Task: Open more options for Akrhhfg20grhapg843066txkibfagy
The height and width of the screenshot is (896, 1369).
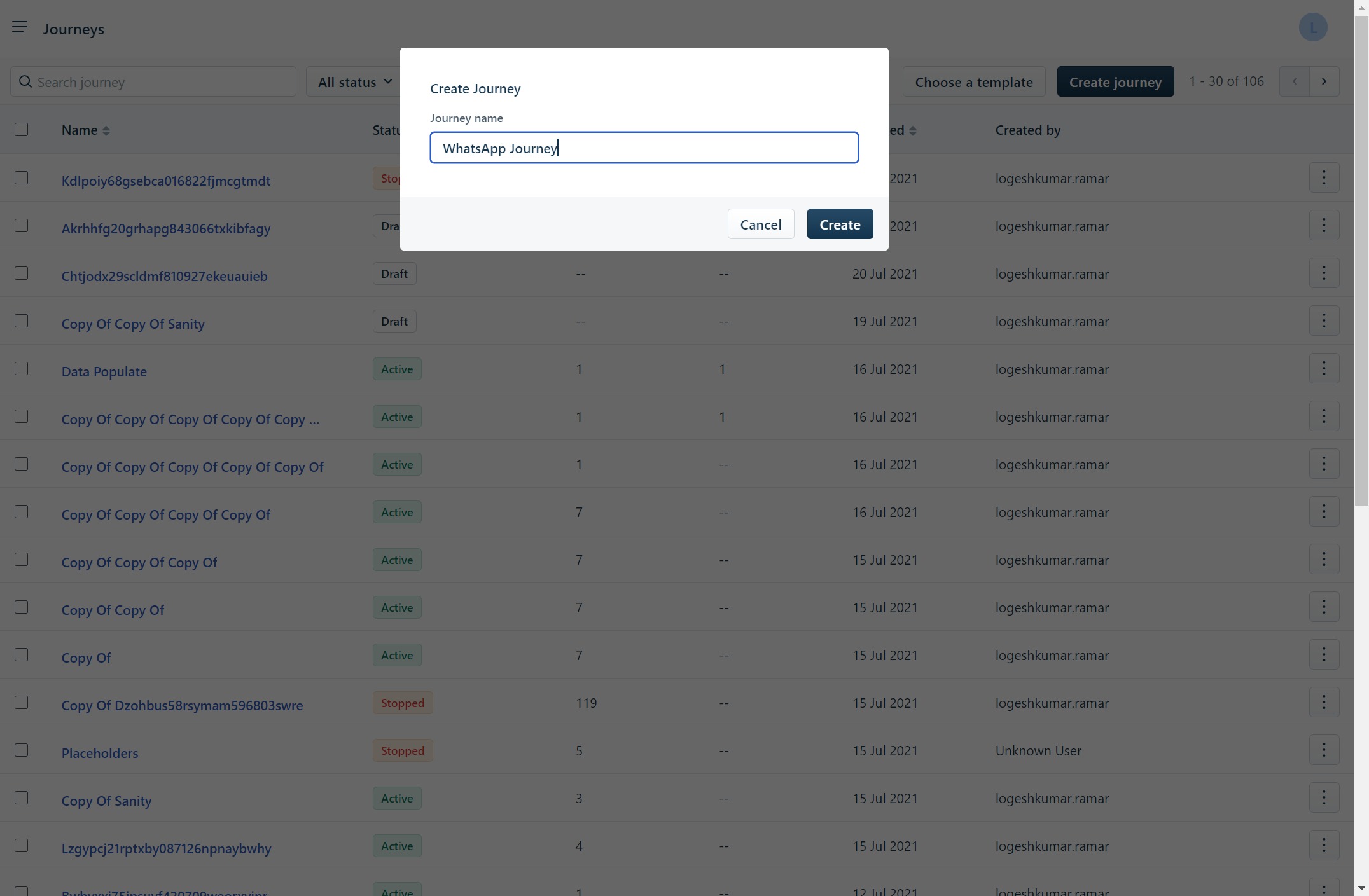Action: [1324, 225]
